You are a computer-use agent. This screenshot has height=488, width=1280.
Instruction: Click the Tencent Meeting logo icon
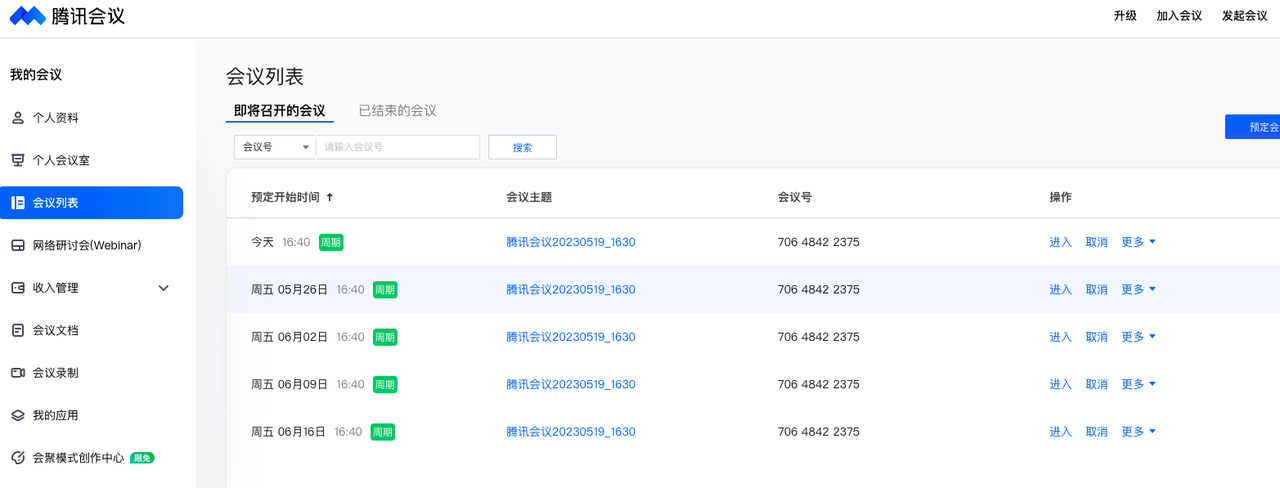tap(28, 16)
